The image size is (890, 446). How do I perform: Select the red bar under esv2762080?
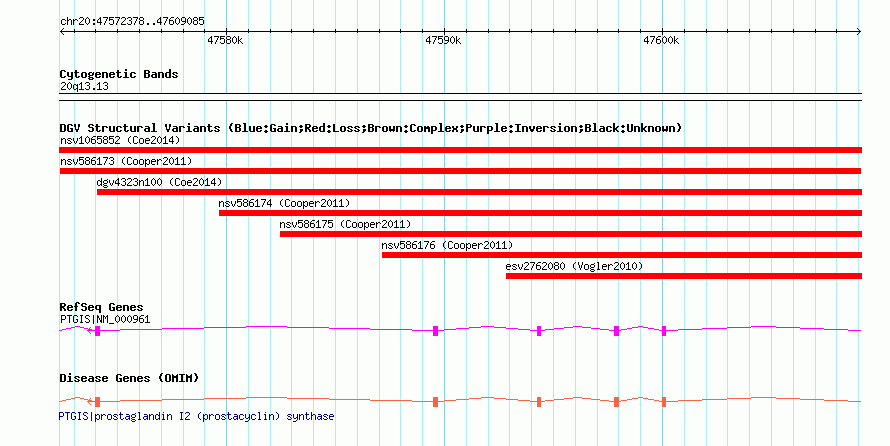click(x=683, y=276)
